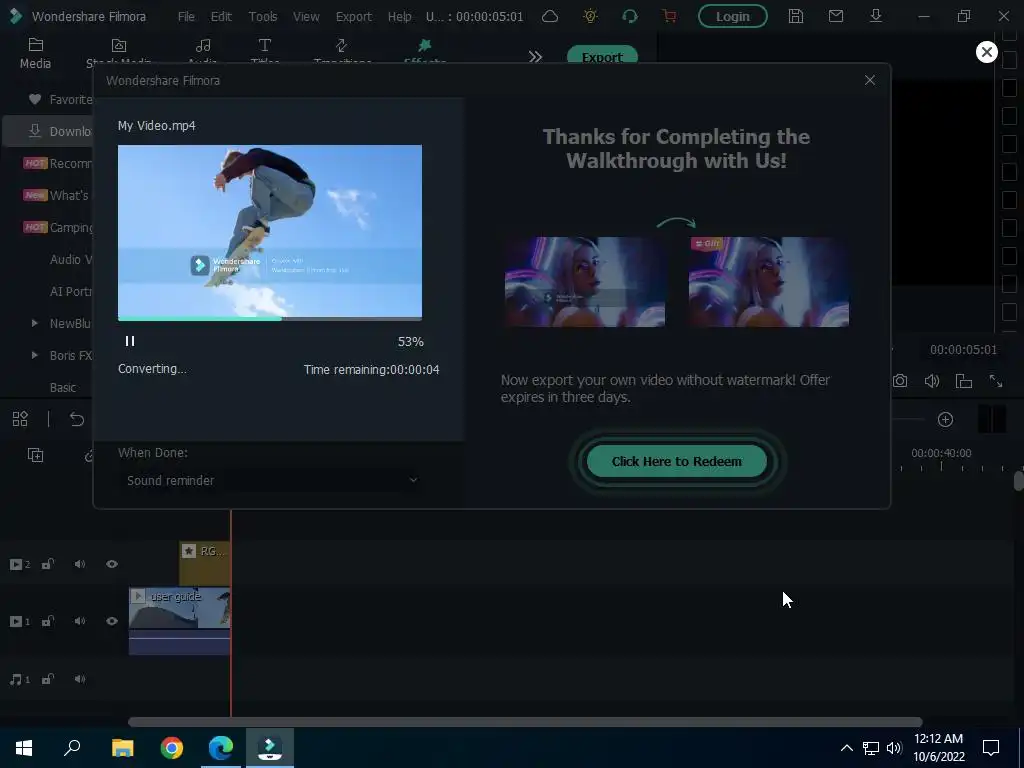Image resolution: width=1024 pixels, height=768 pixels.
Task: Click the green Export button
Action: (601, 56)
